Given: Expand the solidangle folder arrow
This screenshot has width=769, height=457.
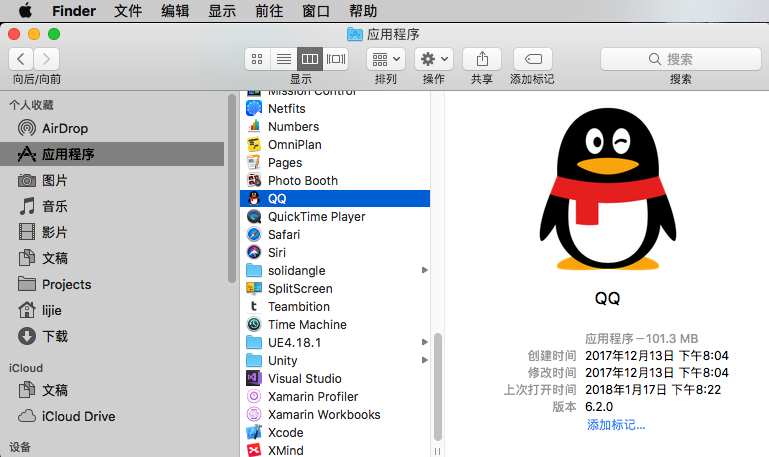Looking at the screenshot, I should (425, 270).
